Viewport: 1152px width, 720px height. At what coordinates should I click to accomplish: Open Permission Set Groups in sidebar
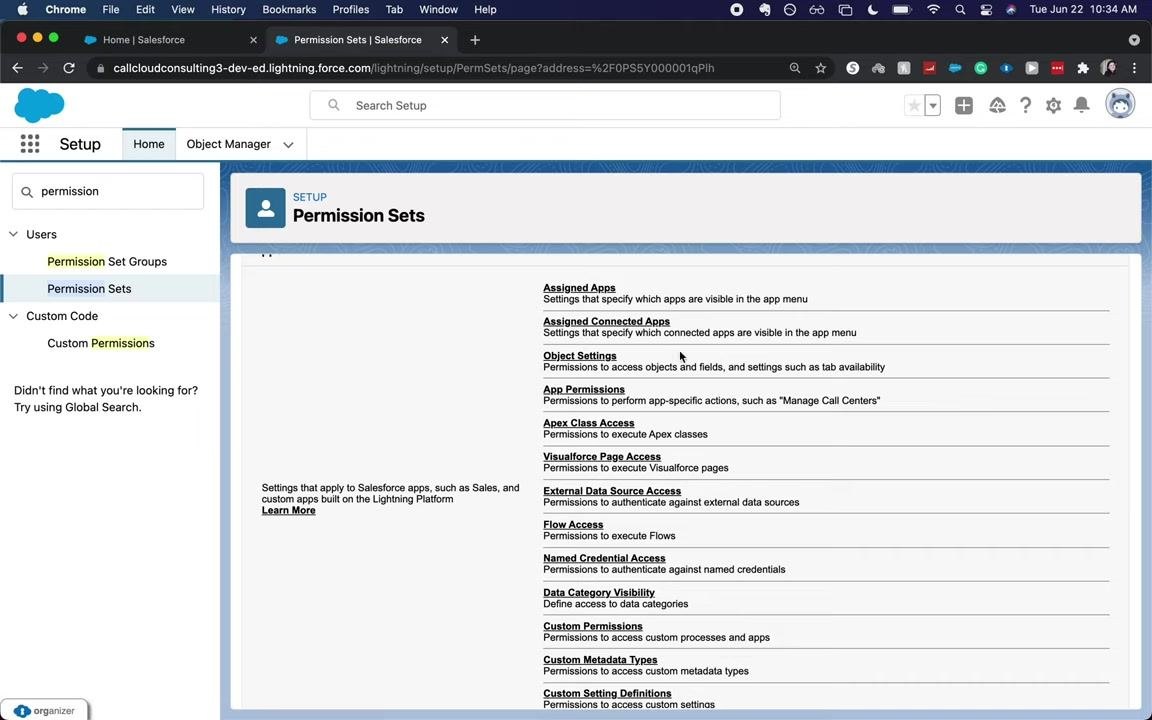pyautogui.click(x=107, y=262)
